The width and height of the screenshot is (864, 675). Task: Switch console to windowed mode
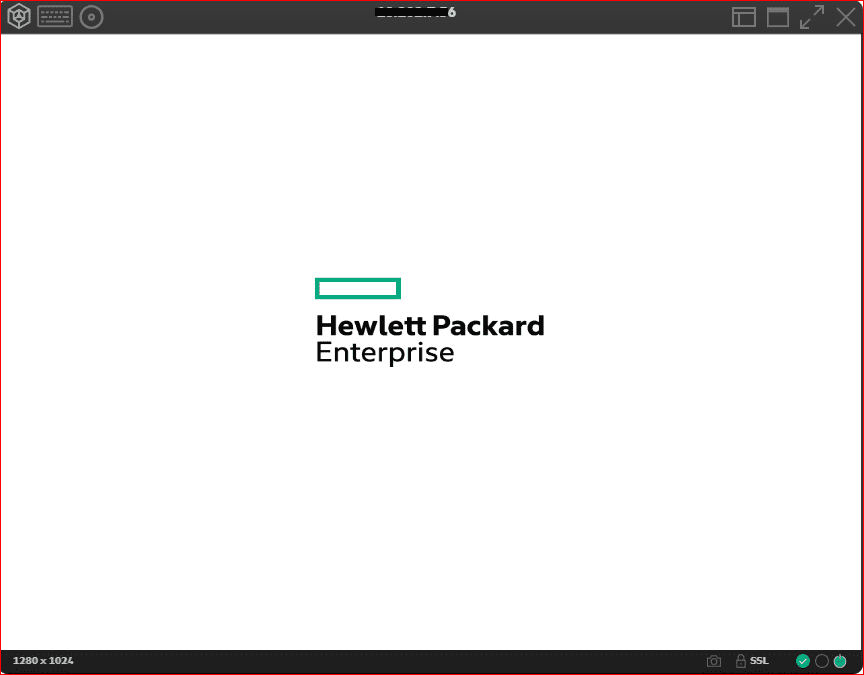778,17
